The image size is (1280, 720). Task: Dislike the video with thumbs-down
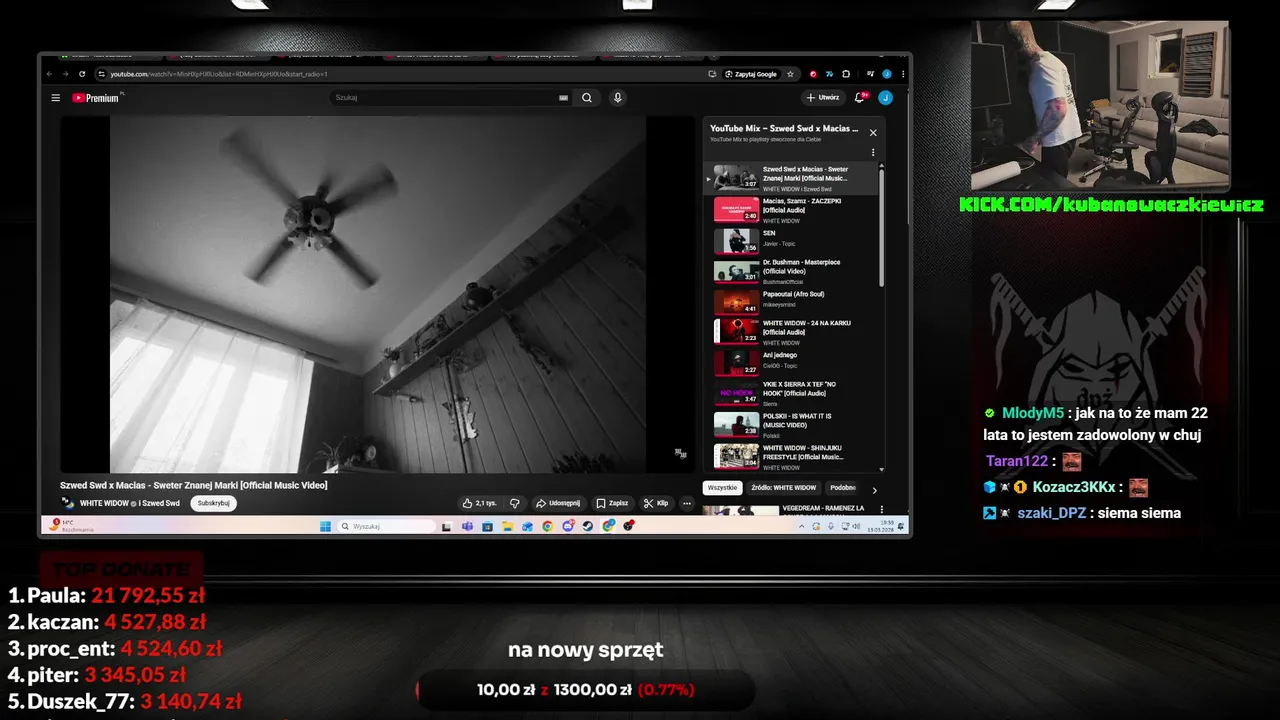[x=515, y=503]
